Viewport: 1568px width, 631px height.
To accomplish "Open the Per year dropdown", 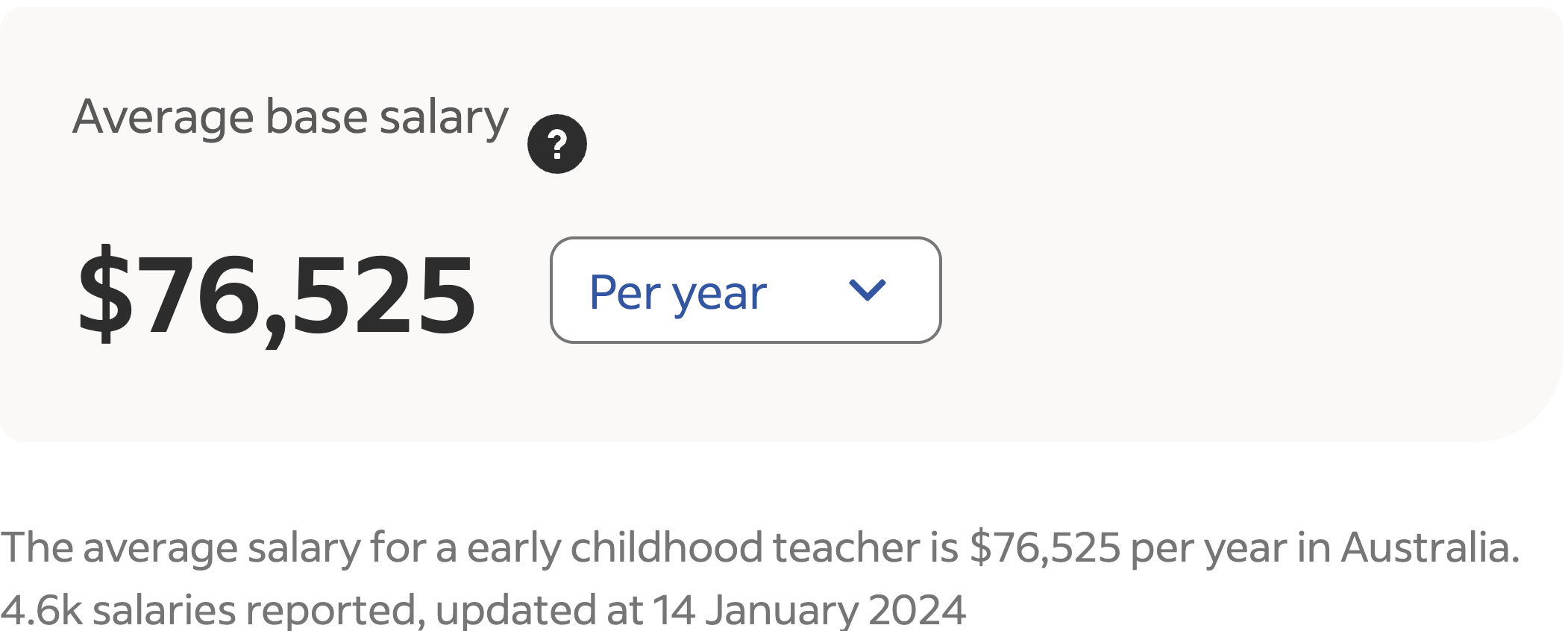I will 745,290.
